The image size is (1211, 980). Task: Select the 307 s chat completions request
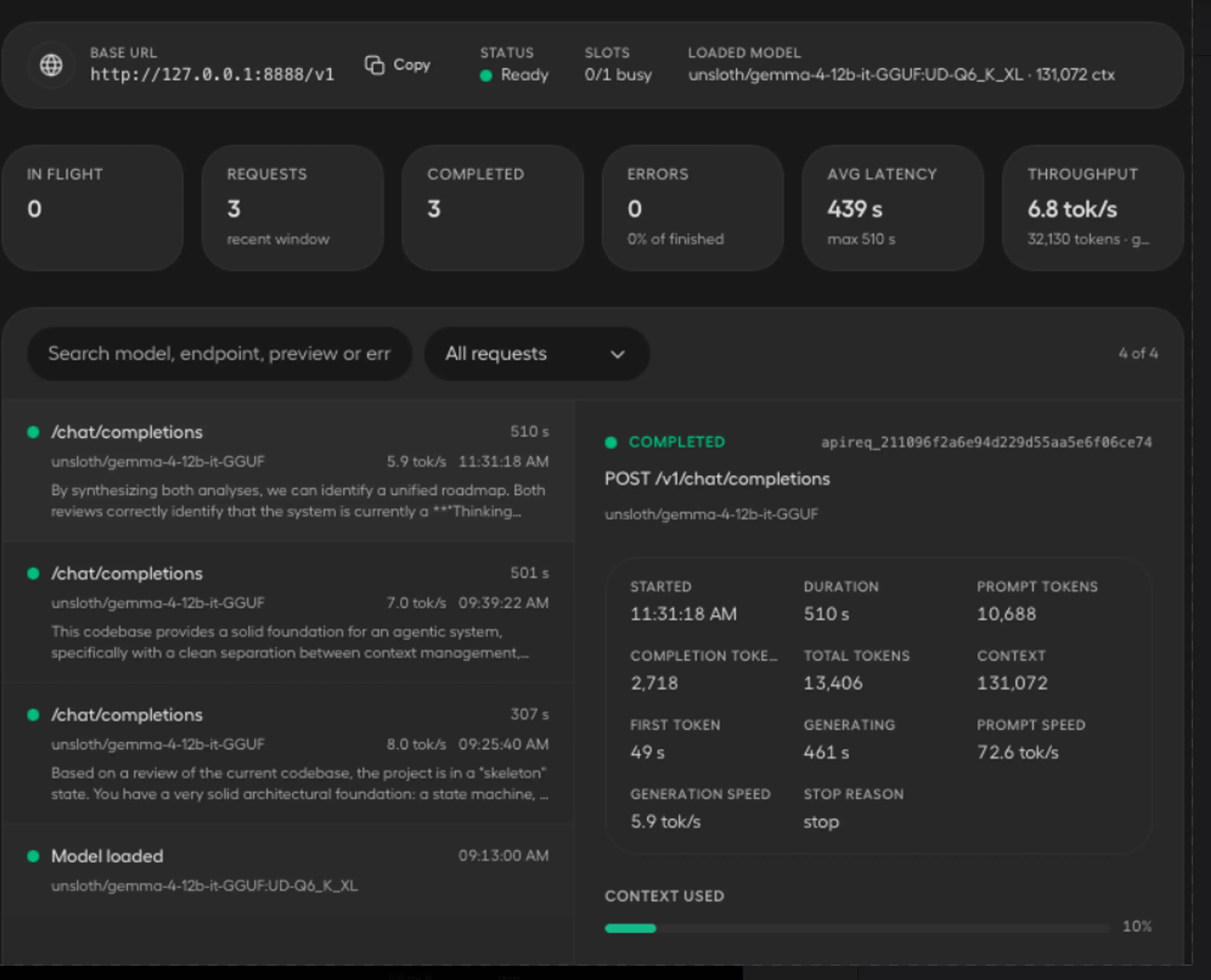pyautogui.click(x=288, y=753)
